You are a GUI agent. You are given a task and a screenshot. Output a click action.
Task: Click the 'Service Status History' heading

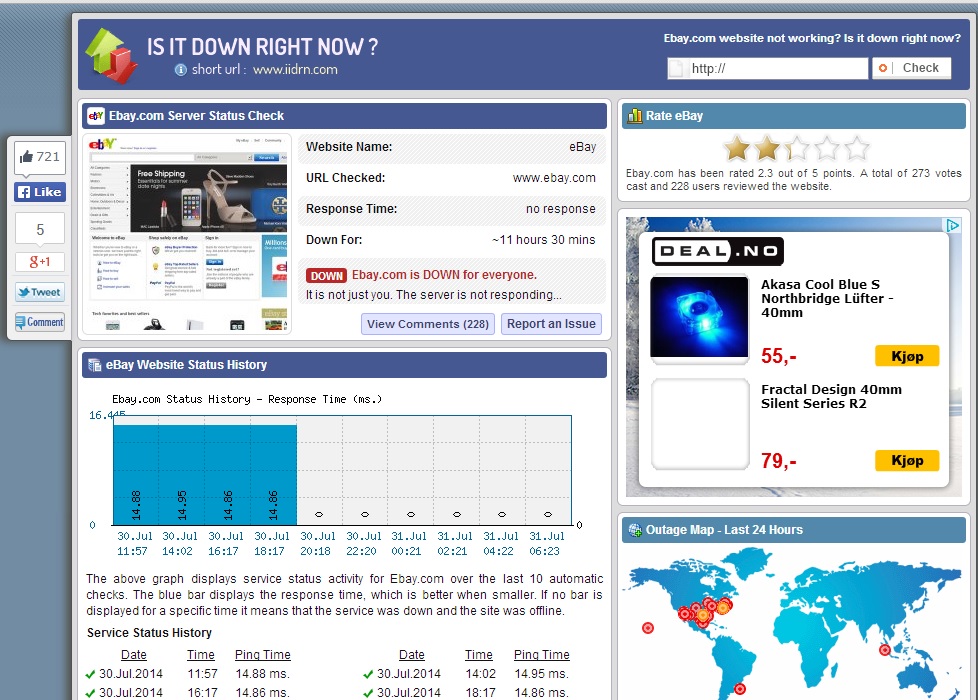click(x=149, y=633)
